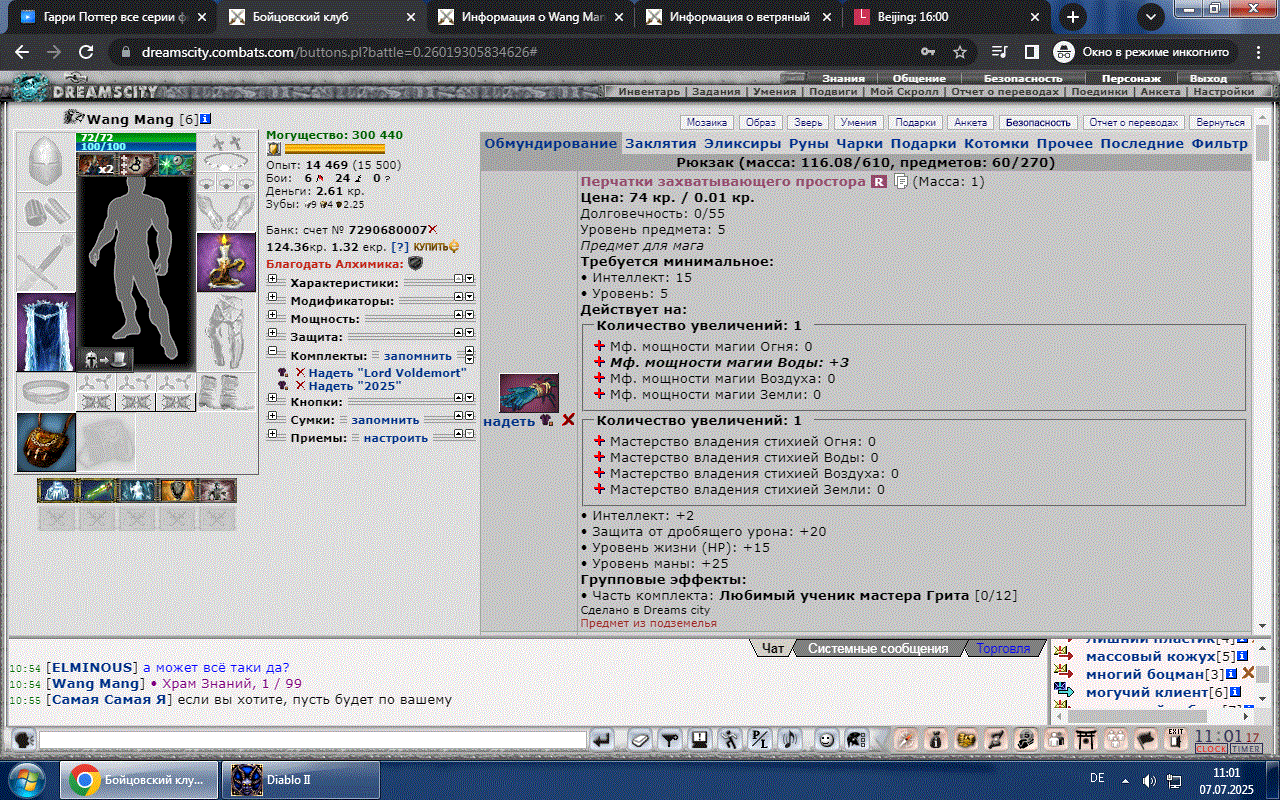
Task: Open the chat filter funnel icon
Action: coord(670,740)
